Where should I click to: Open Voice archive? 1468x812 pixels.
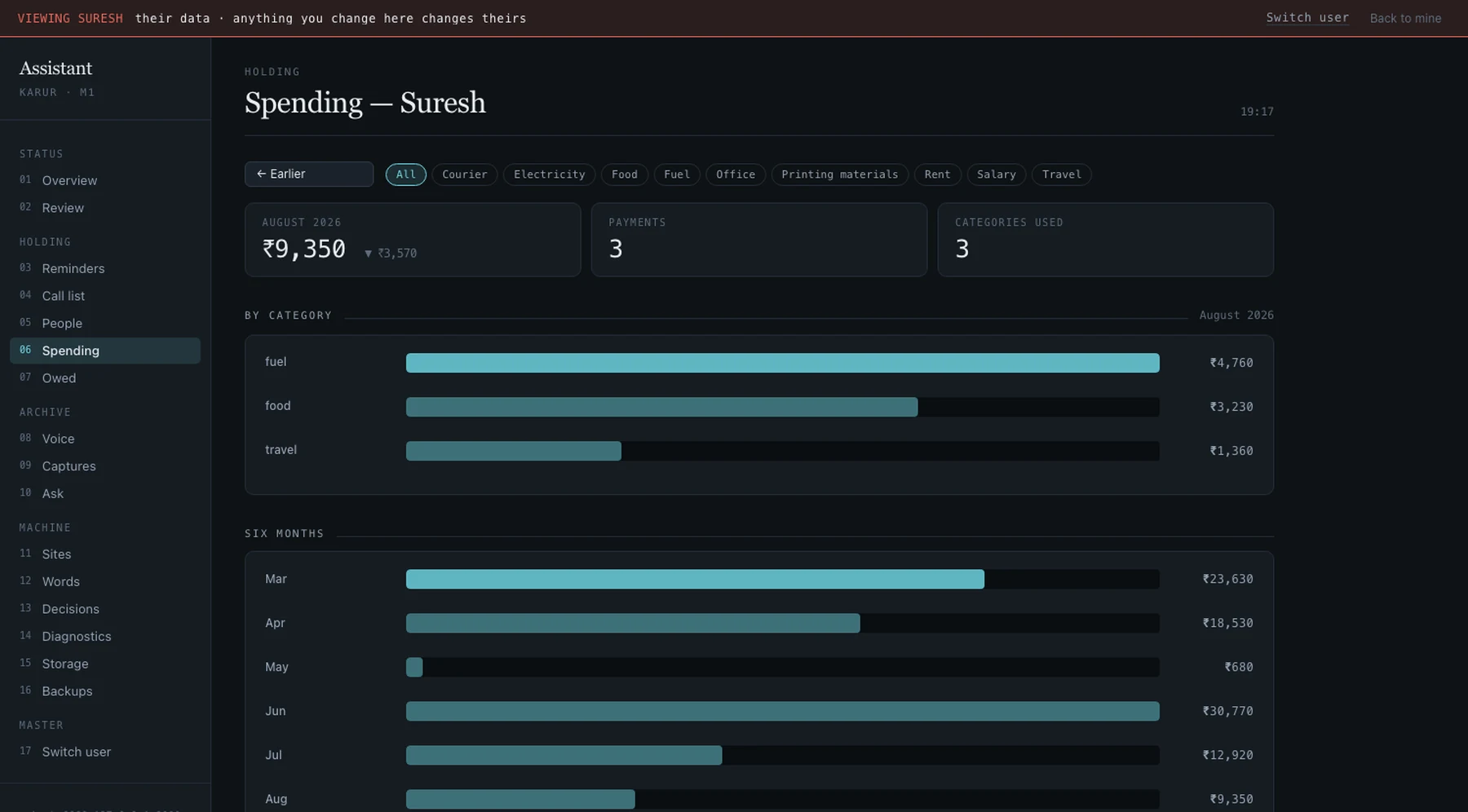[x=105, y=439]
